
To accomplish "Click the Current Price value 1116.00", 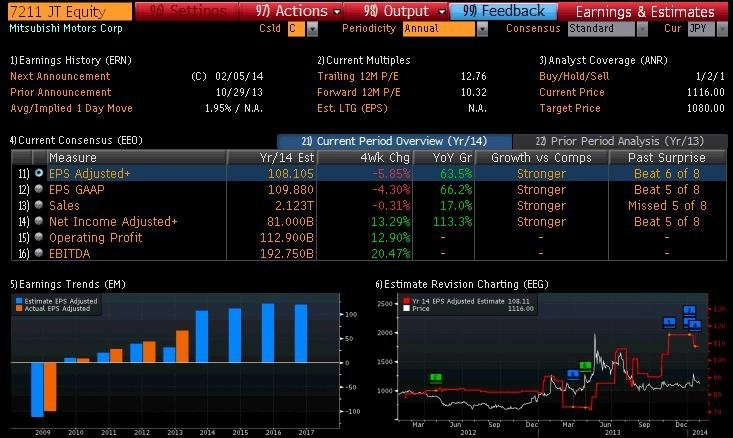I will (x=705, y=92).
